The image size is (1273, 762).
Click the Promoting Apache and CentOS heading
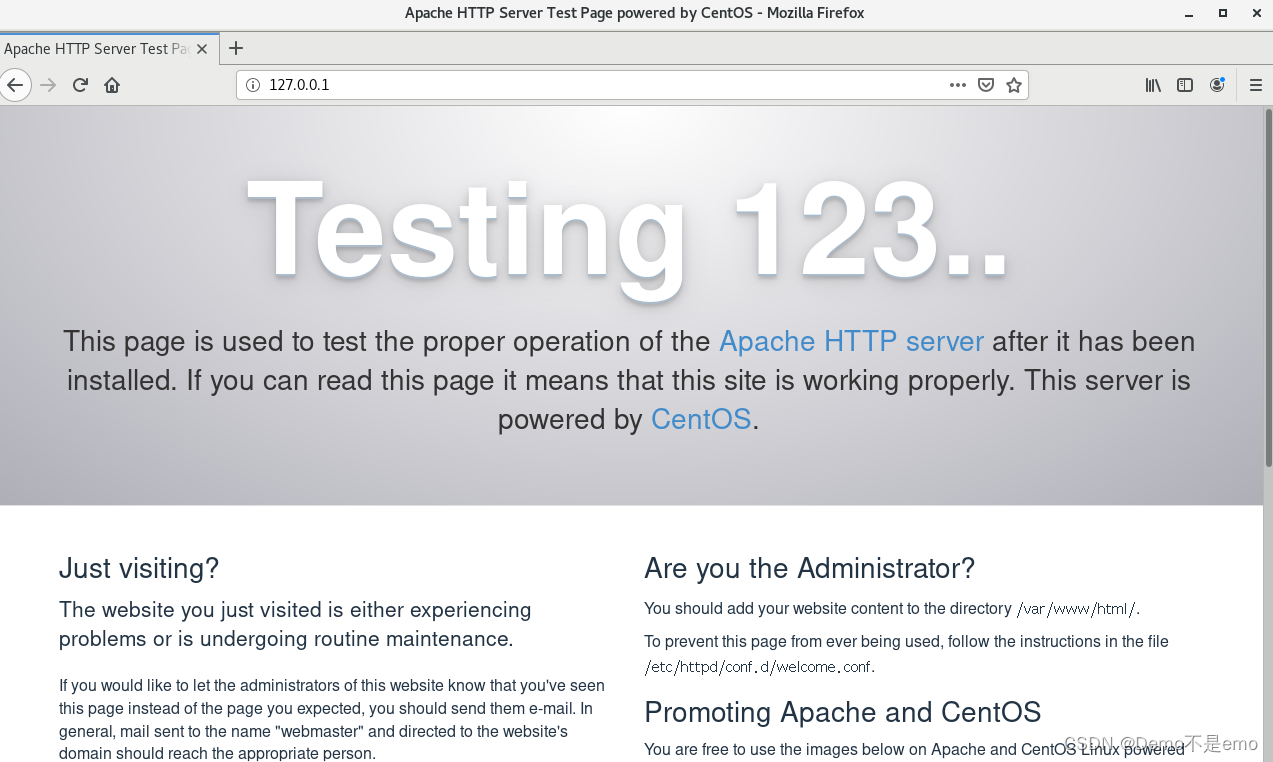pos(843,712)
